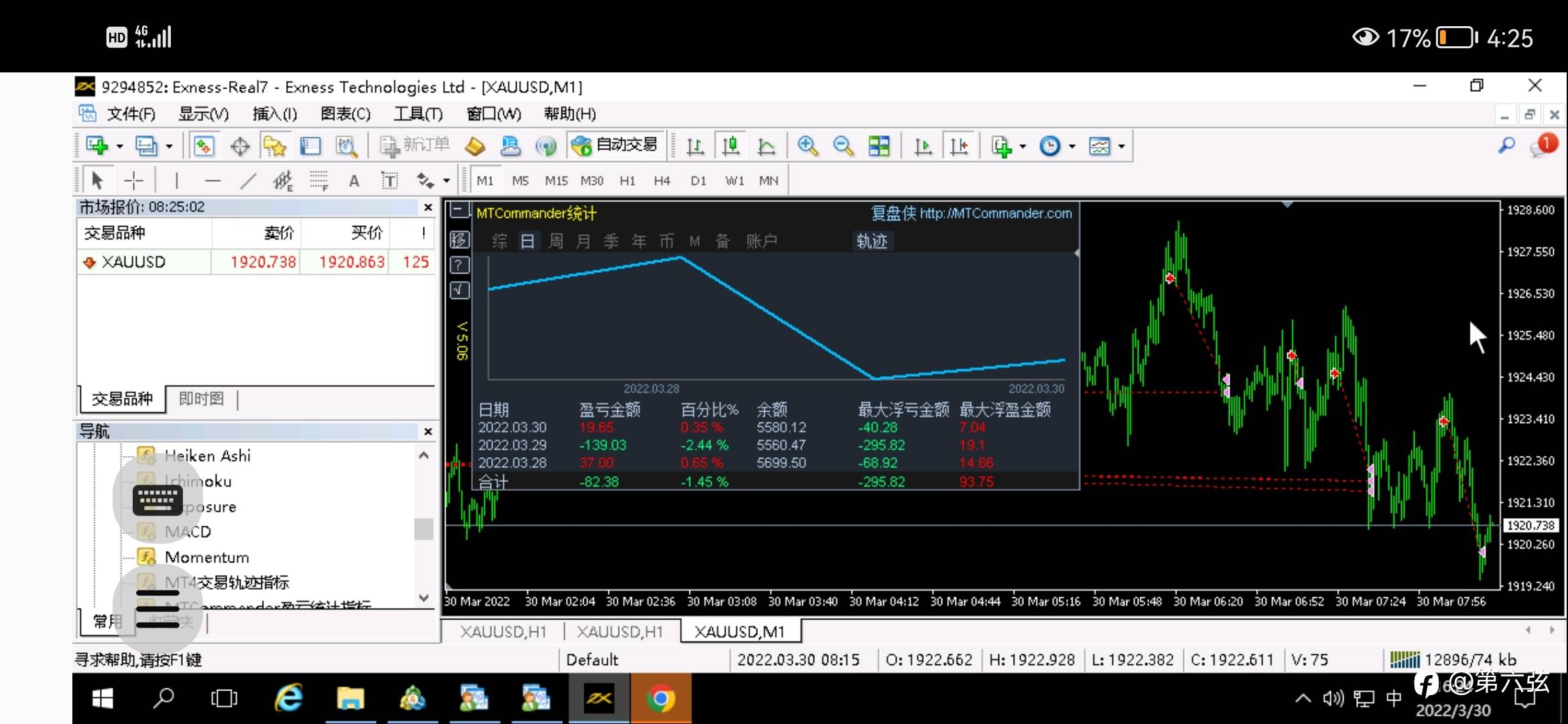The height and width of the screenshot is (724, 1568).
Task: Open the new chart dropdown arrow
Action: click(119, 146)
